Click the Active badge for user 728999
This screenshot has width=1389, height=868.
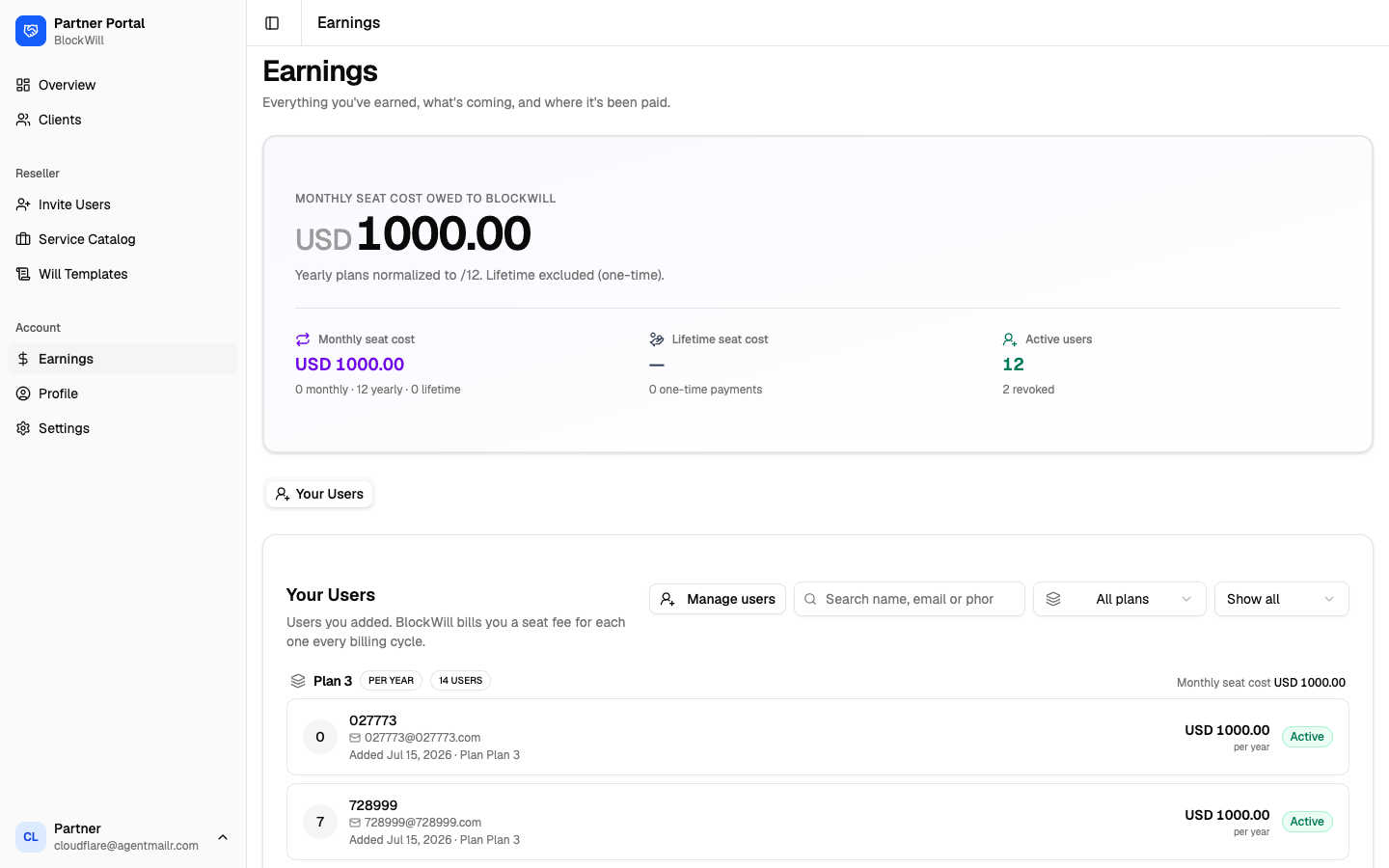(1307, 822)
